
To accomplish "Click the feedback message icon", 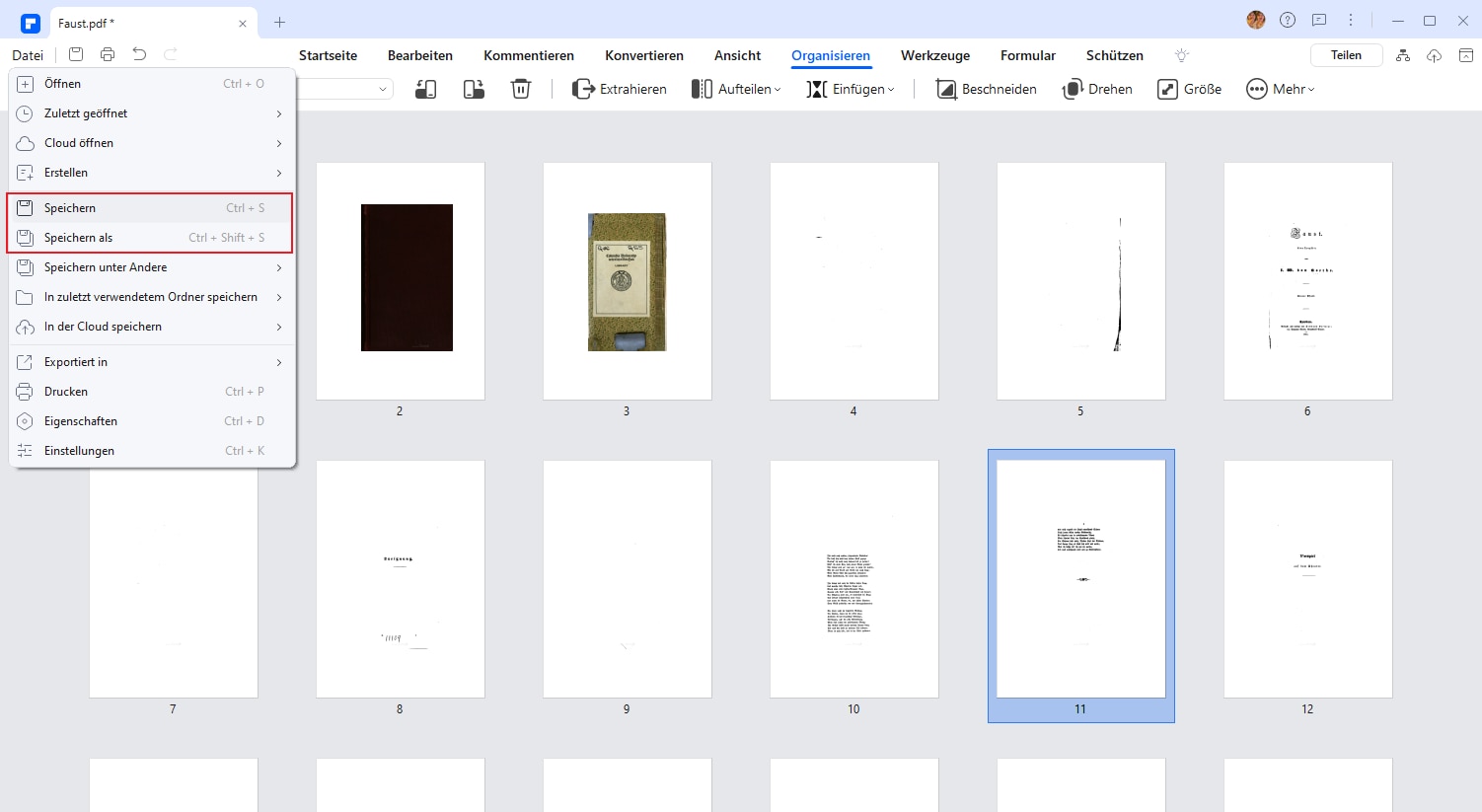I will point(1319,20).
